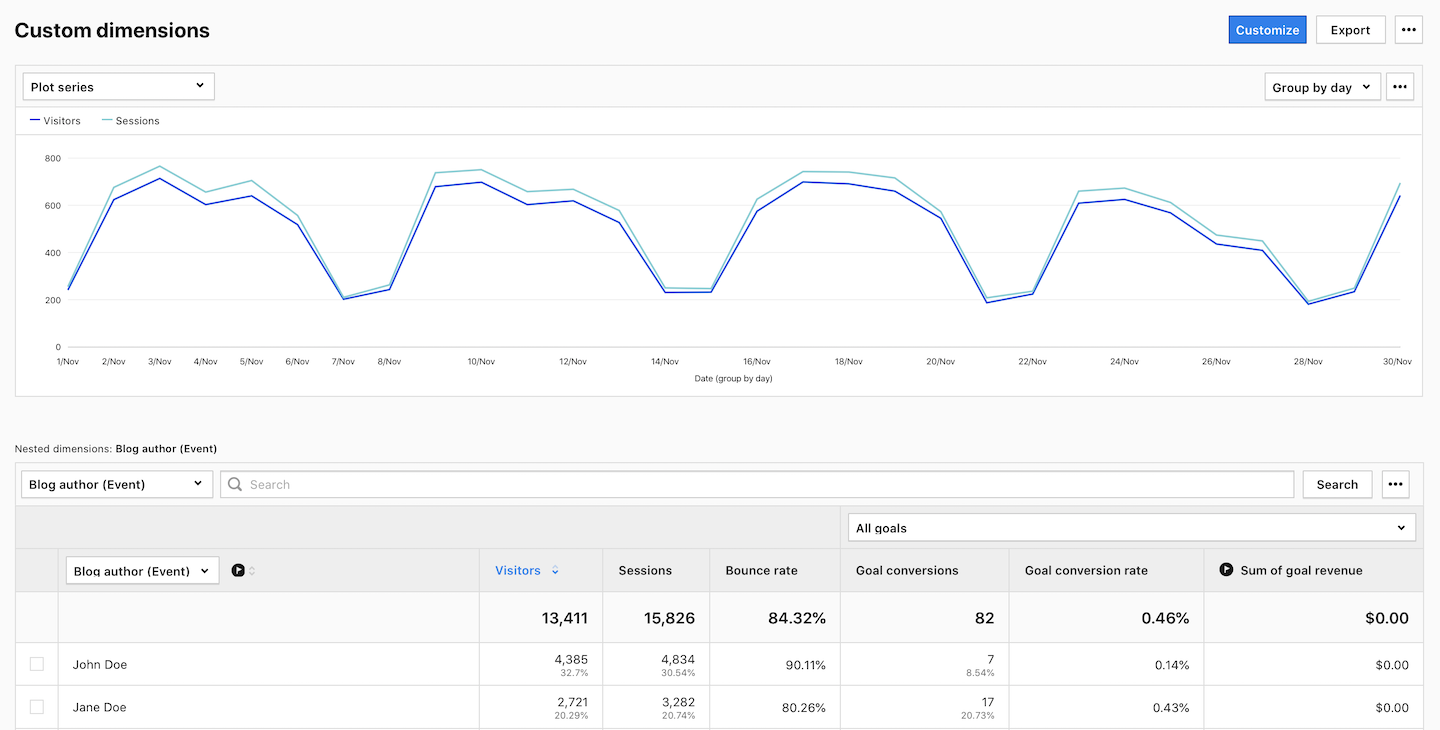Click the Sum of goal revenue column header
Screen dimensions: 1440x730
(x=1301, y=570)
